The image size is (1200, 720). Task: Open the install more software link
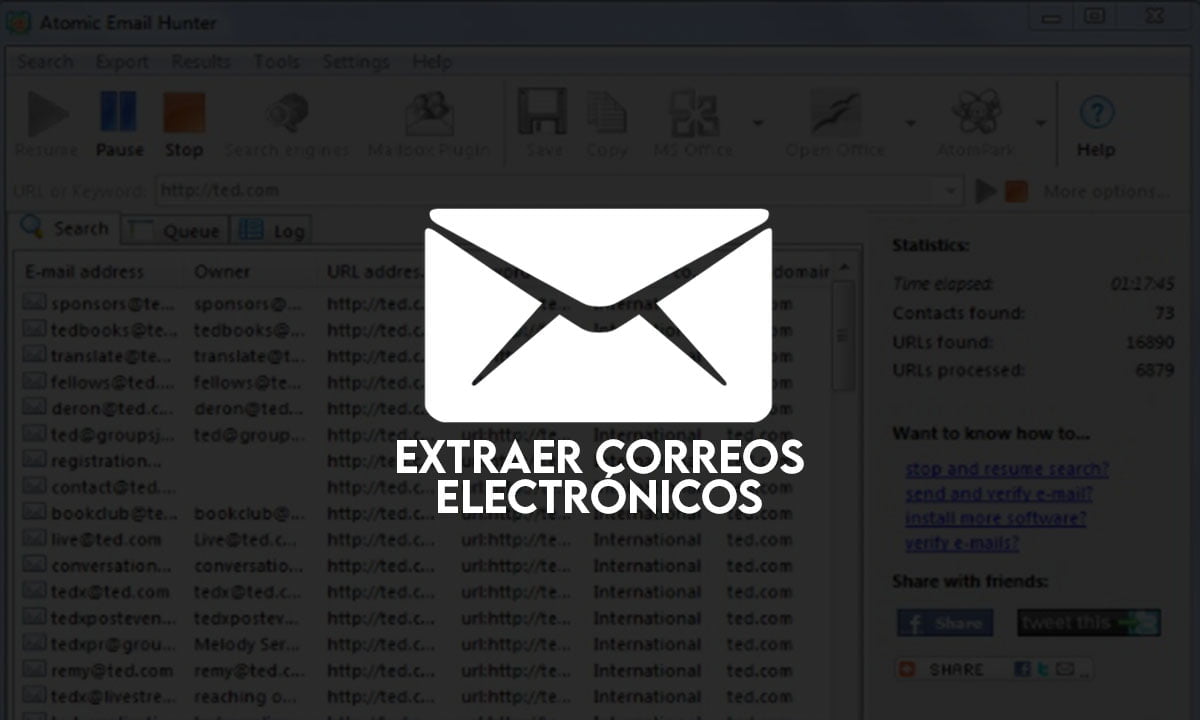(996, 519)
